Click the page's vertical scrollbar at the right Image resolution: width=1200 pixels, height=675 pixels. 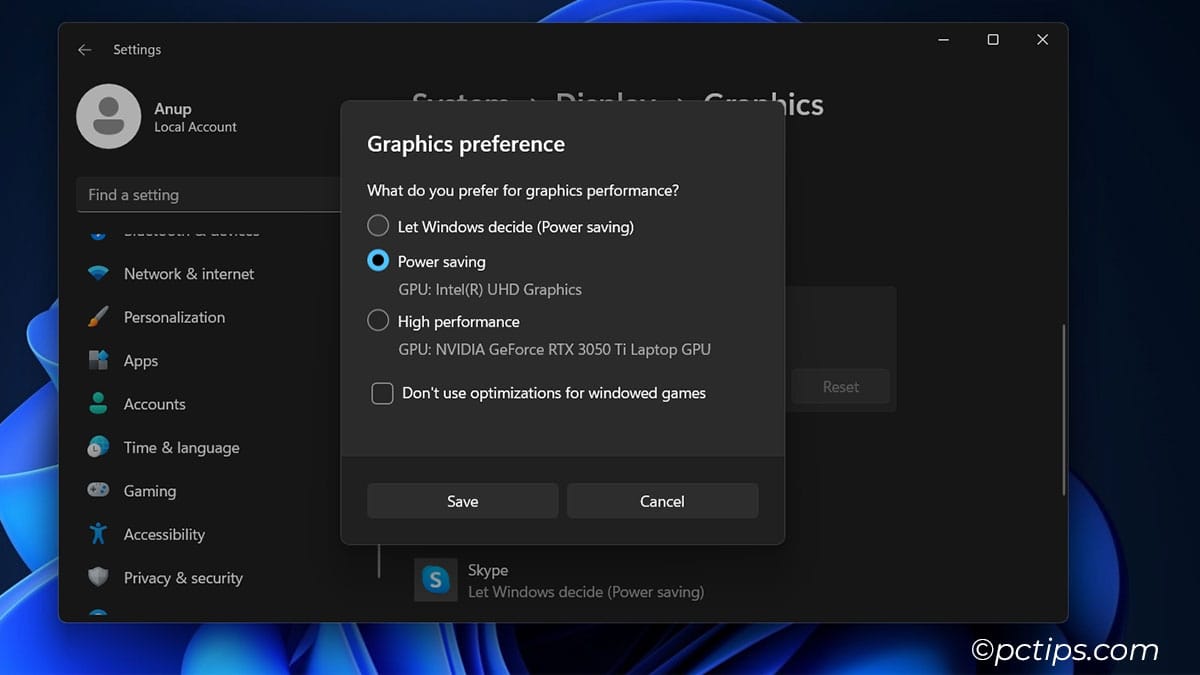(x=1063, y=409)
